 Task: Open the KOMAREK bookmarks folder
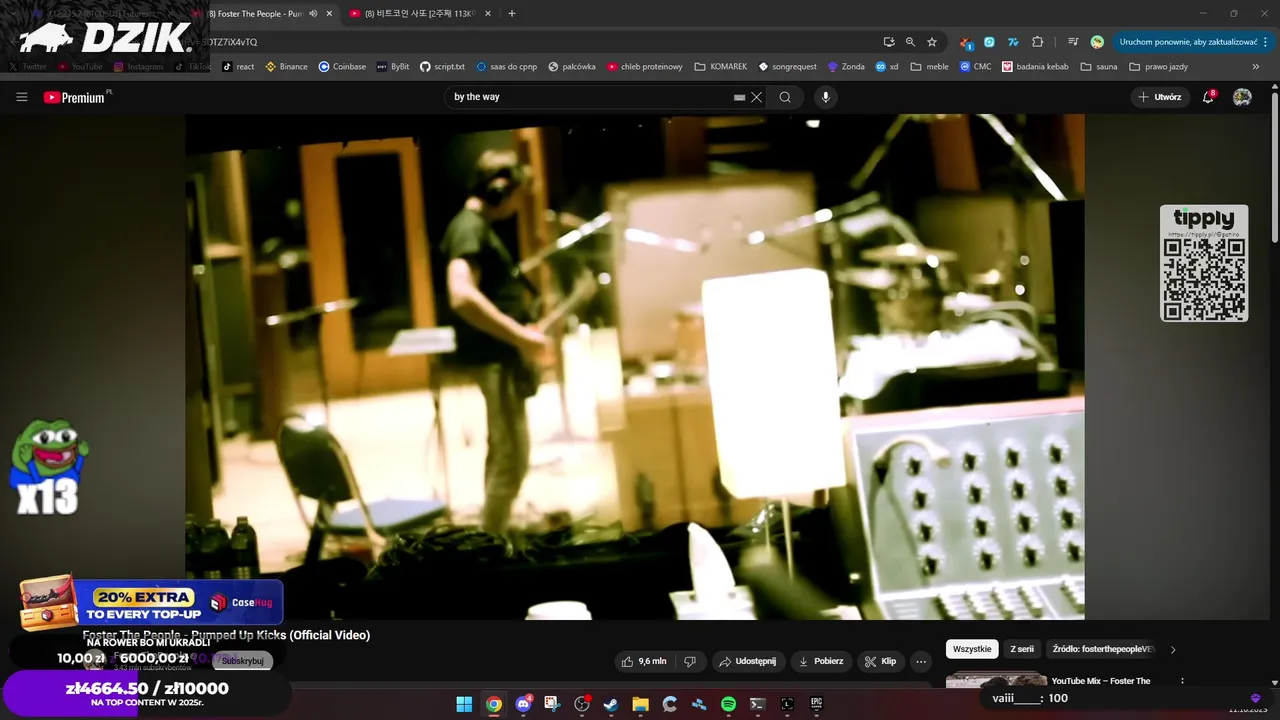click(720, 67)
